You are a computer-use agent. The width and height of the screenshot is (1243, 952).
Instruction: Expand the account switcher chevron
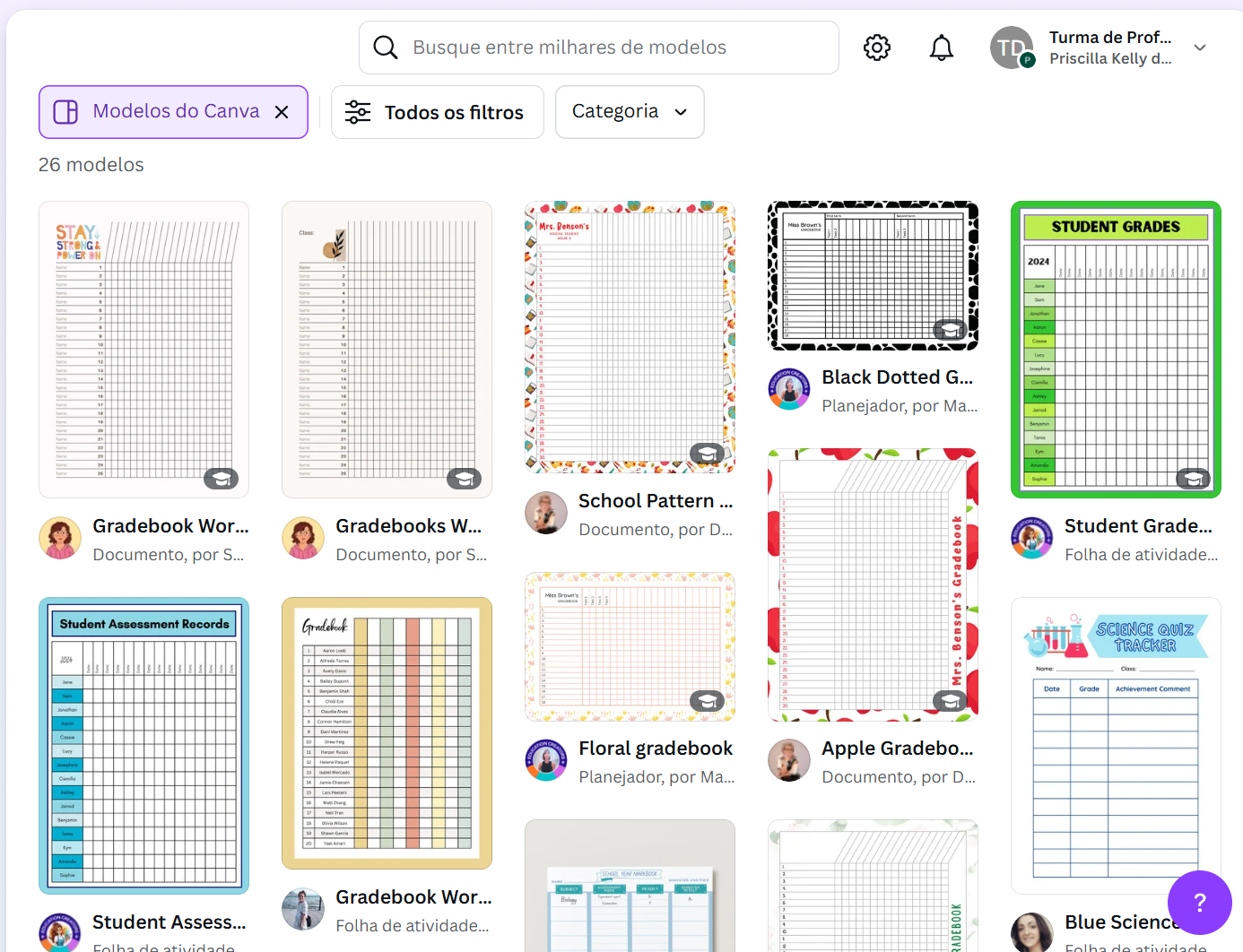[x=1200, y=48]
